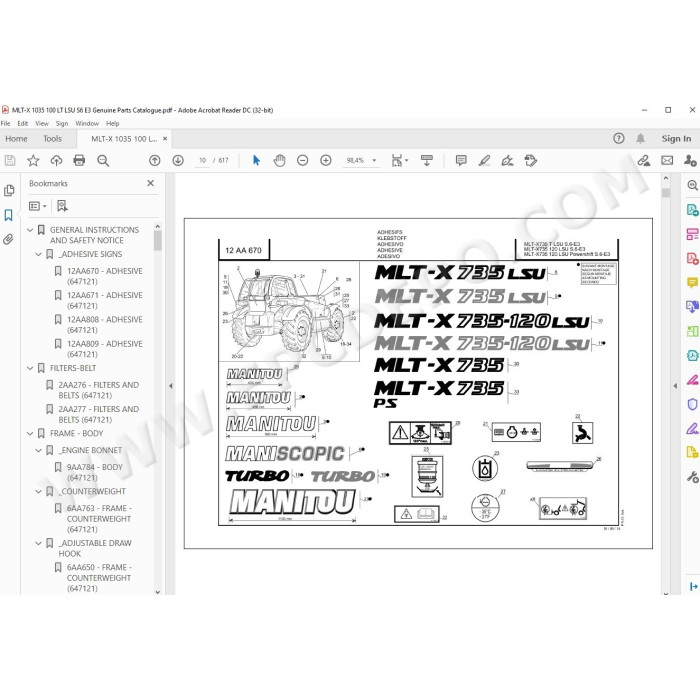Viewport: 700px width, 700px height.
Task: Open the find text magnifier icon
Action: [x=103, y=160]
